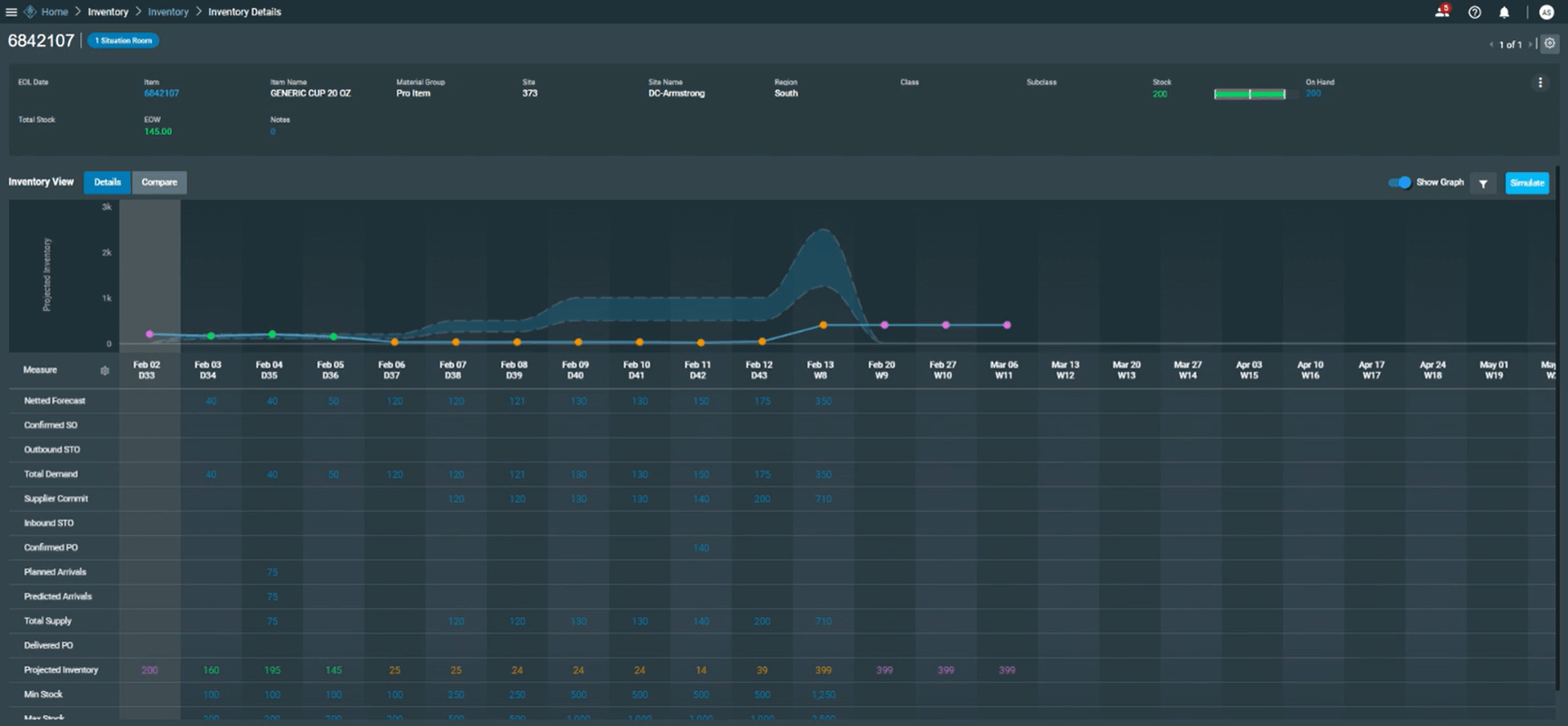
Task: Select the Feb 04 green graph point
Action: click(272, 334)
